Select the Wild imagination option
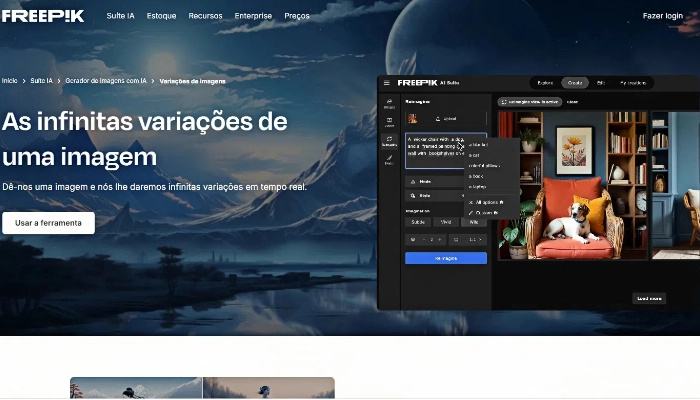Screen dimensions: 700x400 pos(474,222)
